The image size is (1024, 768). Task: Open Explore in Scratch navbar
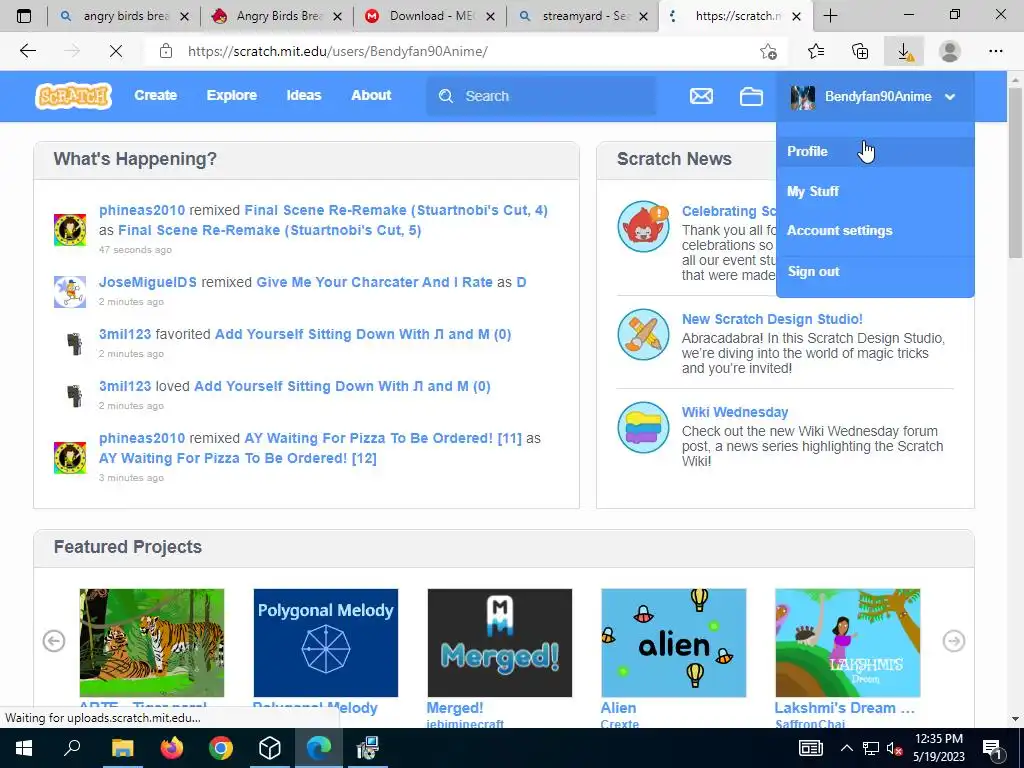232,95
